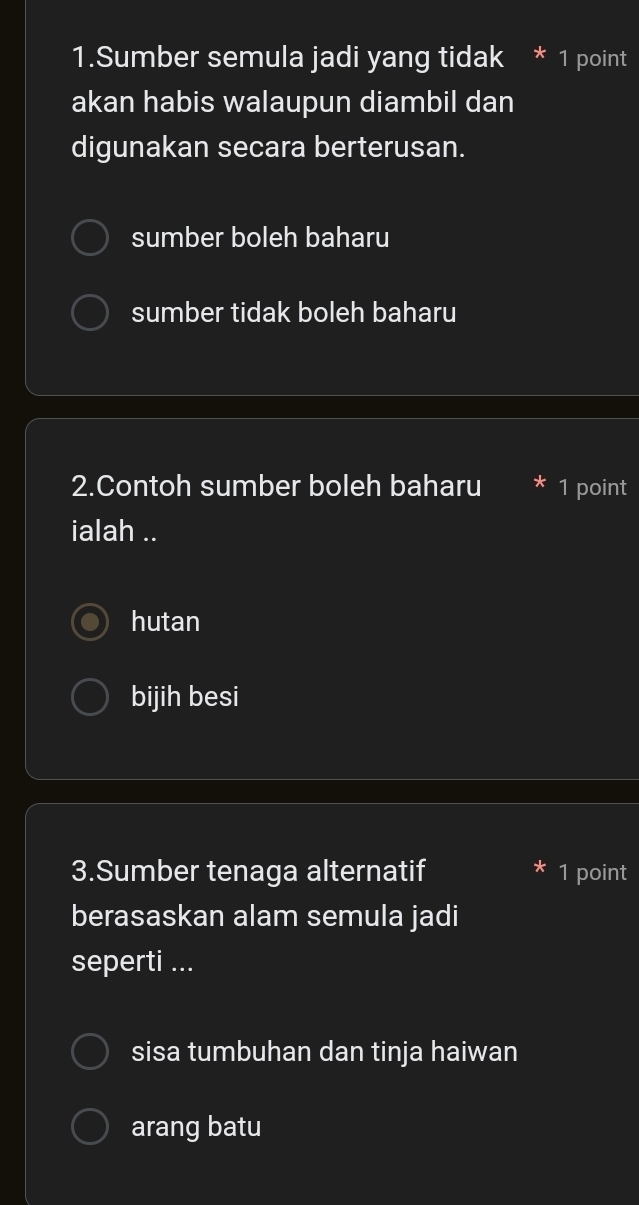The height and width of the screenshot is (1205, 639).
Task: Click the 'sisa tumbuhan dan tinja haiwan' label
Action: 324,1052
